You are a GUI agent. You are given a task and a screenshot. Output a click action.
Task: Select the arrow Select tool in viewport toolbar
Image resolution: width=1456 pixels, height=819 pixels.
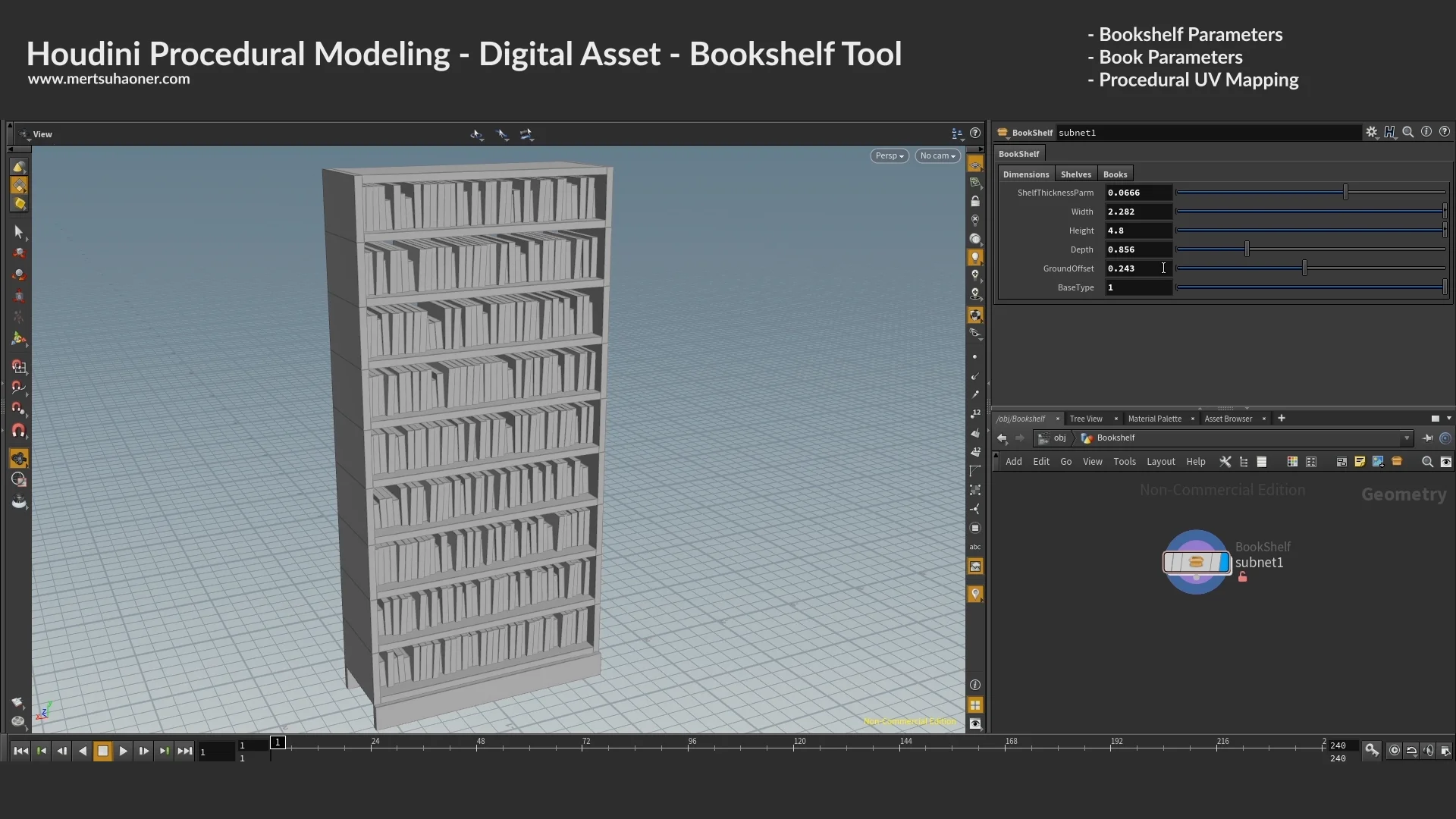coord(19,232)
